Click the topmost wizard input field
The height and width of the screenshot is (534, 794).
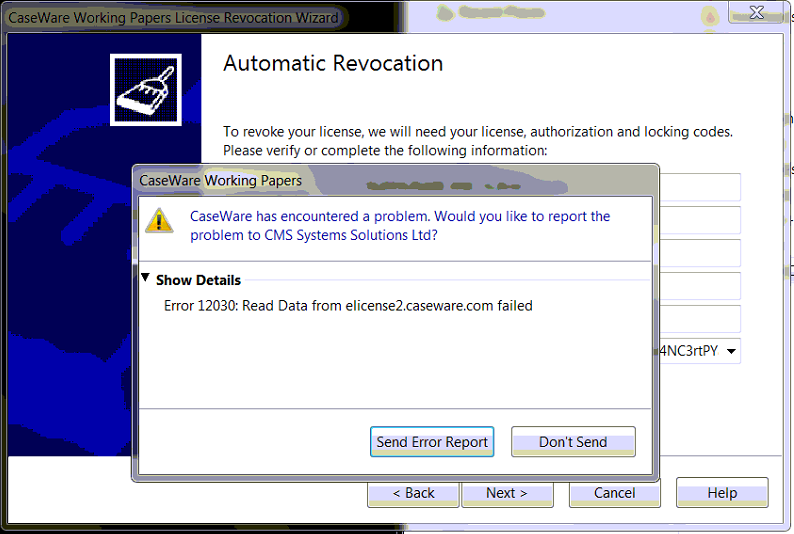point(700,187)
